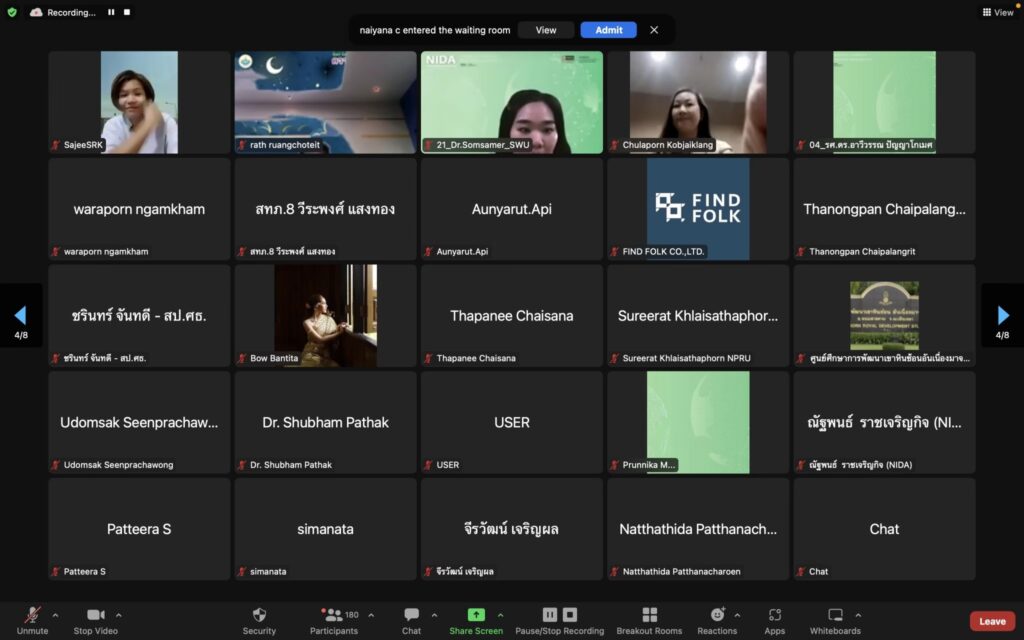1024x640 pixels.
Task: Open the Reactions menu
Action: 717,615
